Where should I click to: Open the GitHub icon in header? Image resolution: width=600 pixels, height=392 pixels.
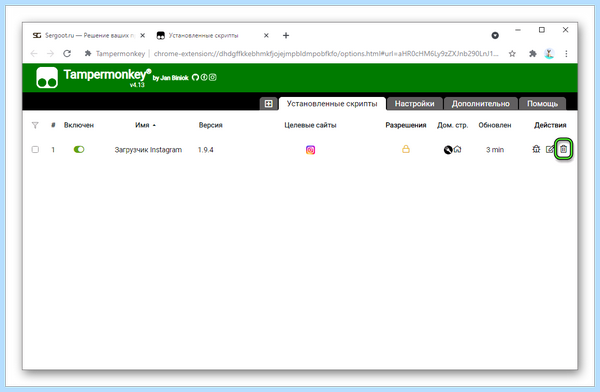click(195, 77)
